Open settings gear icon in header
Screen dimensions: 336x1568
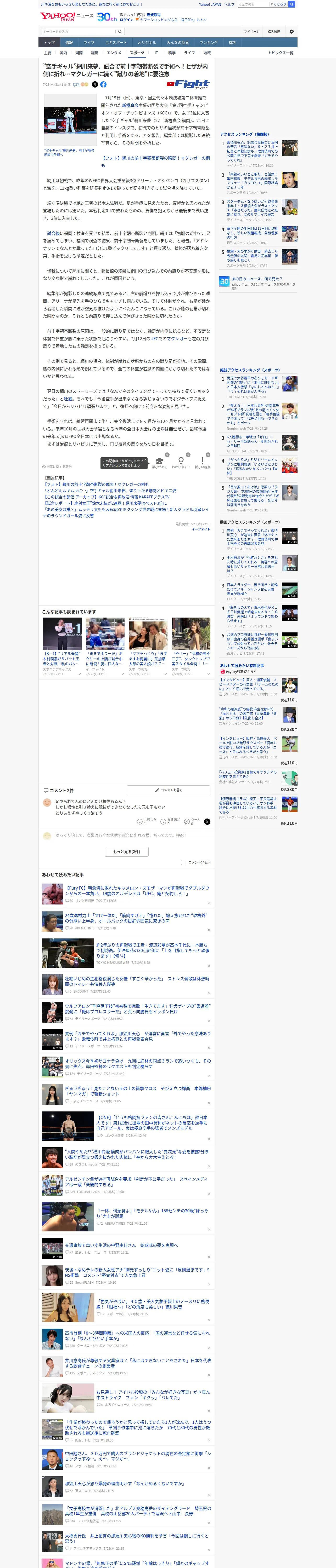point(292,32)
